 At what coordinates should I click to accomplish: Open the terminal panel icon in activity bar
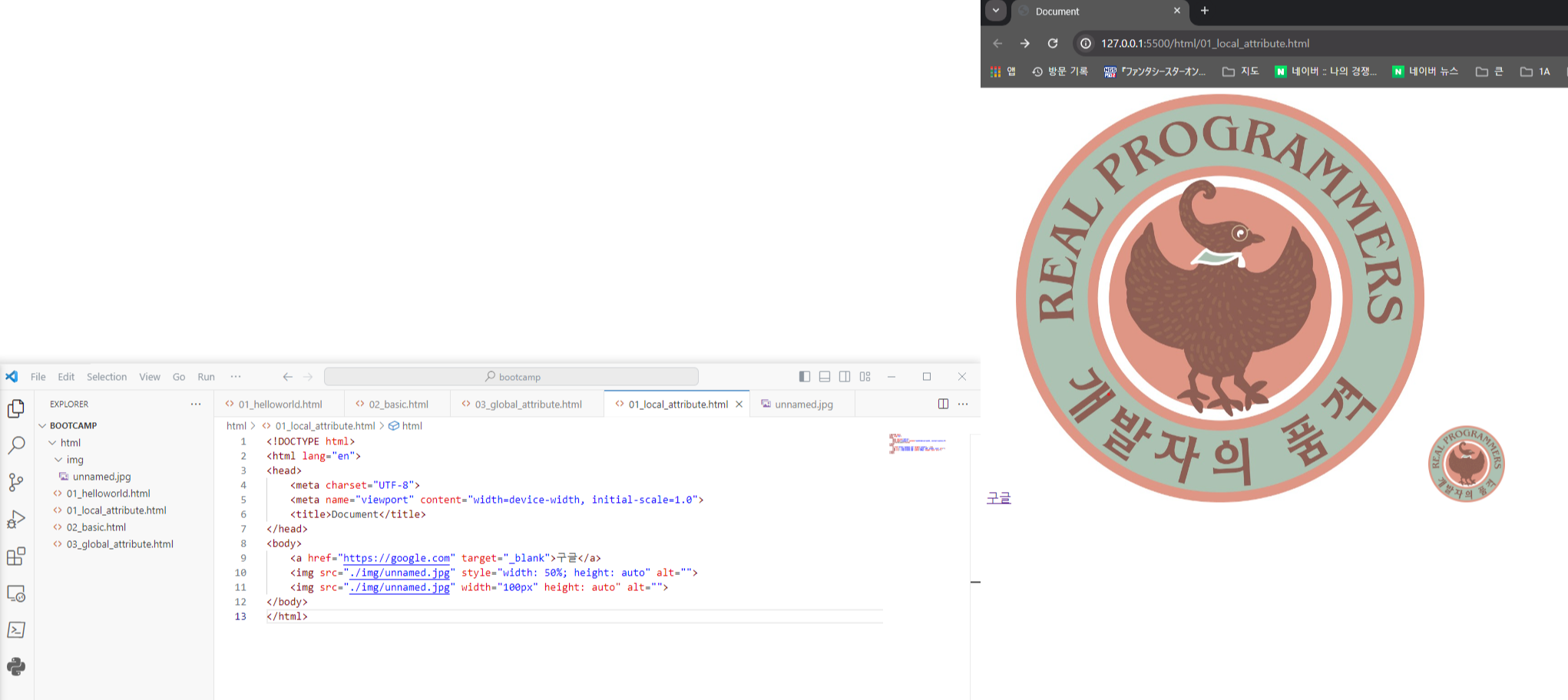pos(16,630)
